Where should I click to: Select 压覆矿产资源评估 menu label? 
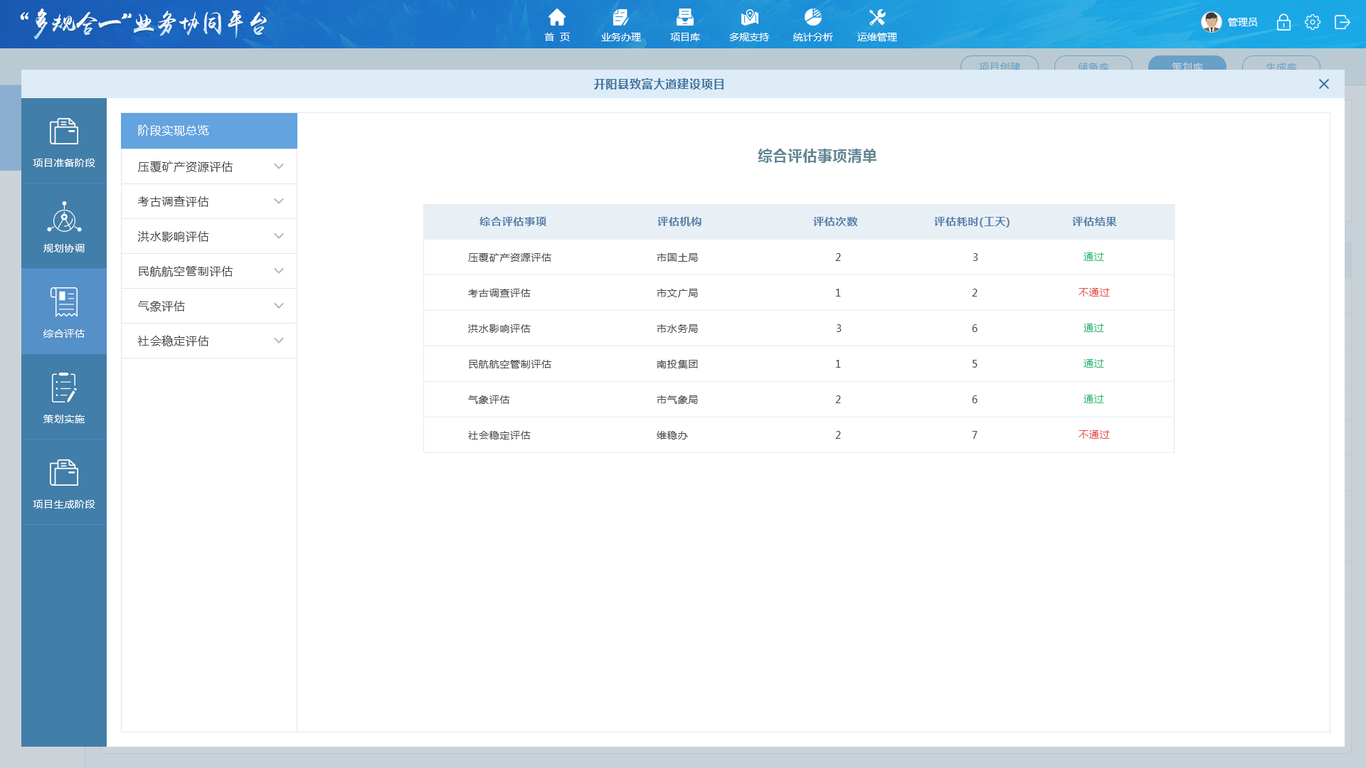(x=185, y=167)
